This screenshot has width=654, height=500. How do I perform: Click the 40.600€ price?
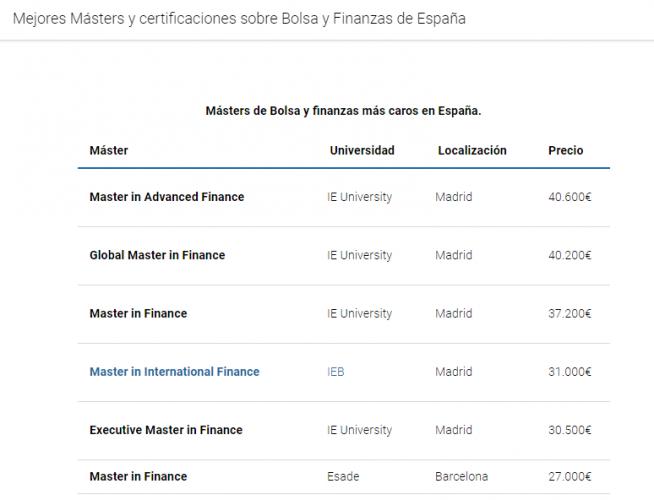click(x=571, y=197)
